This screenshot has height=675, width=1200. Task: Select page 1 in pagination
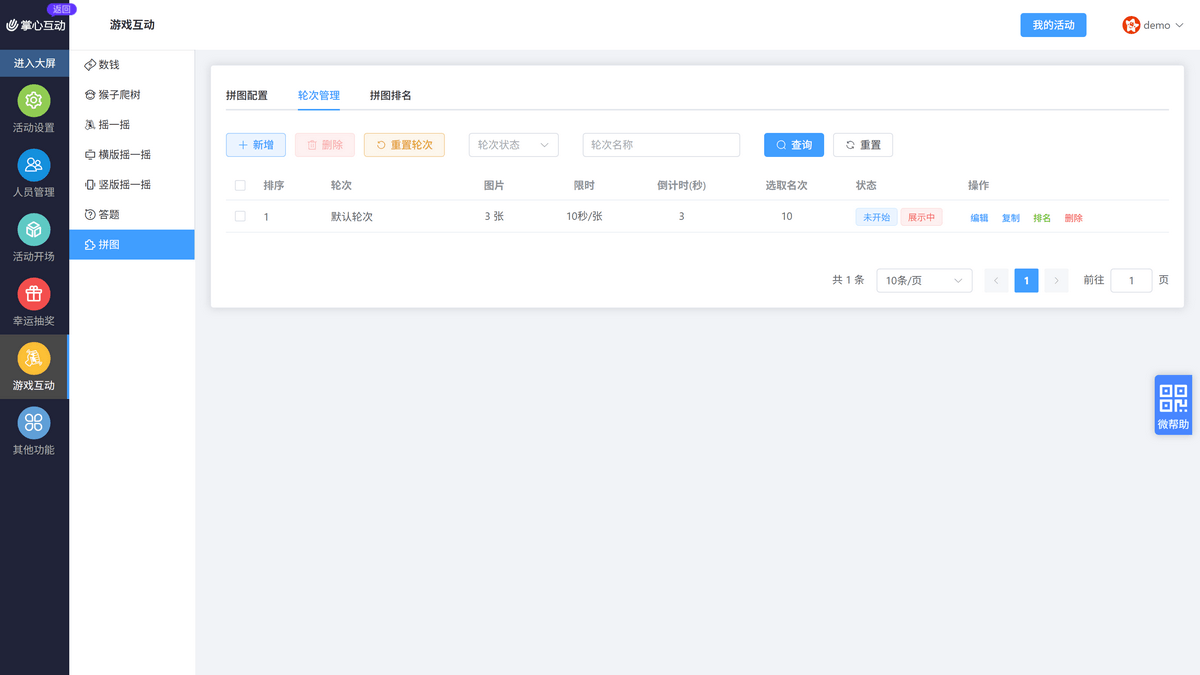pyautogui.click(x=1026, y=281)
